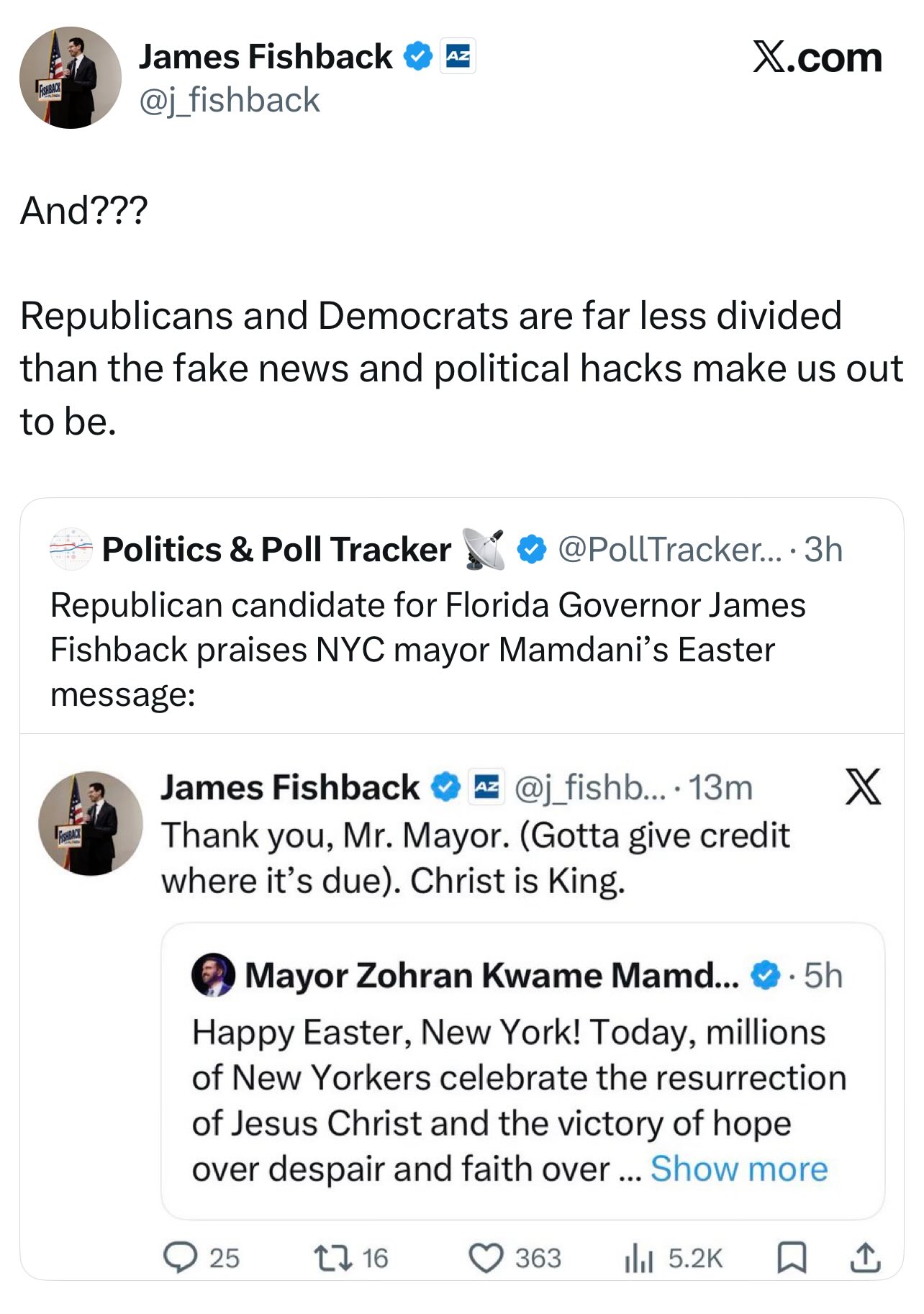
Task: Click Mayor Zohran Mamdani's small avatar
Action: pyautogui.click(x=213, y=975)
